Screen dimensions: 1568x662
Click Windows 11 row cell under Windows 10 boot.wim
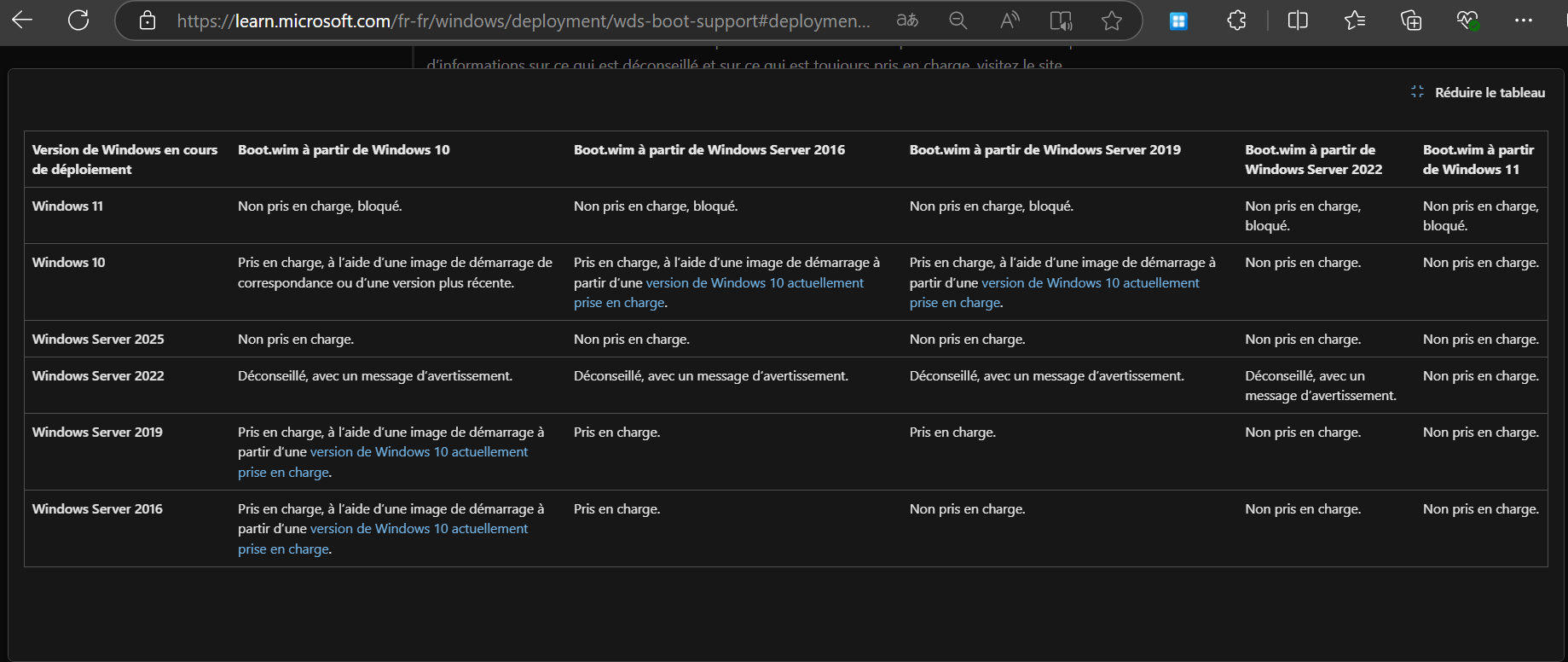point(320,206)
